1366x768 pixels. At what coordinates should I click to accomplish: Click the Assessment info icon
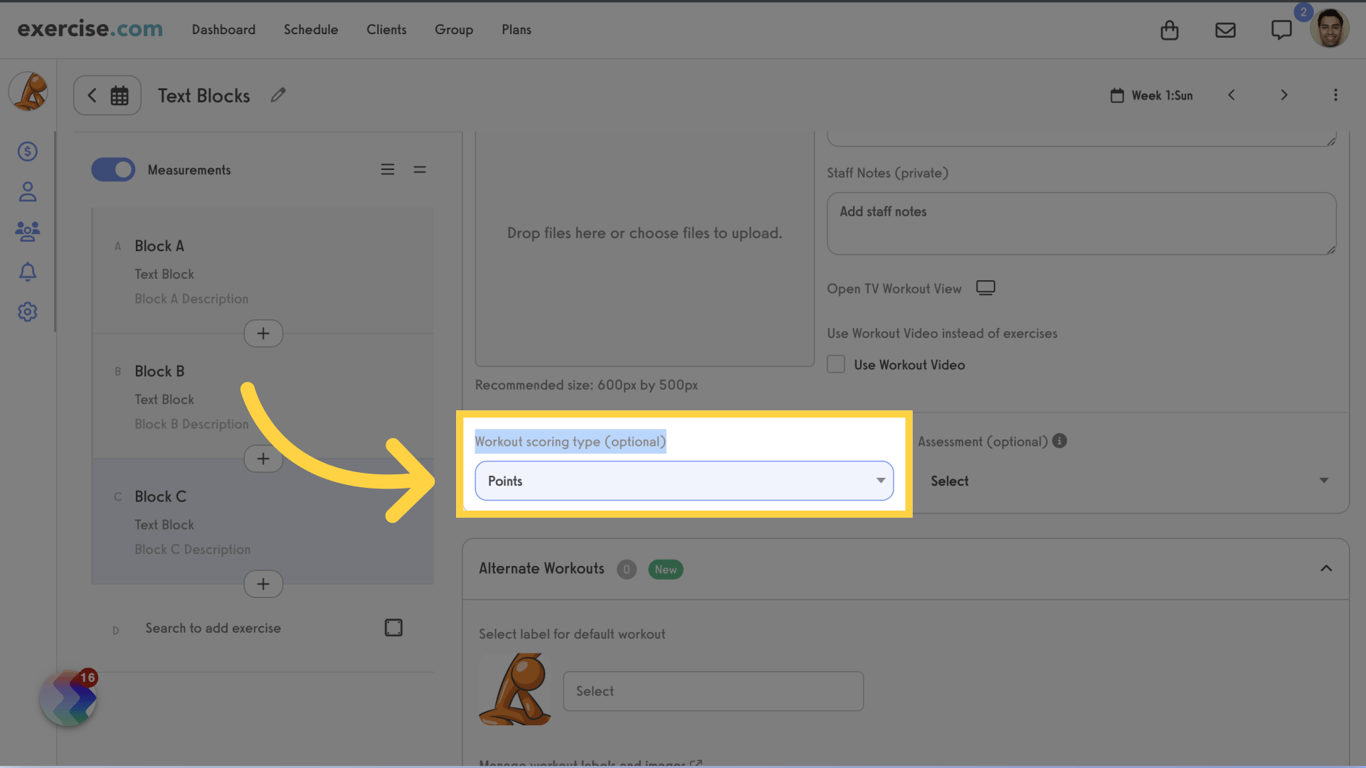1060,441
